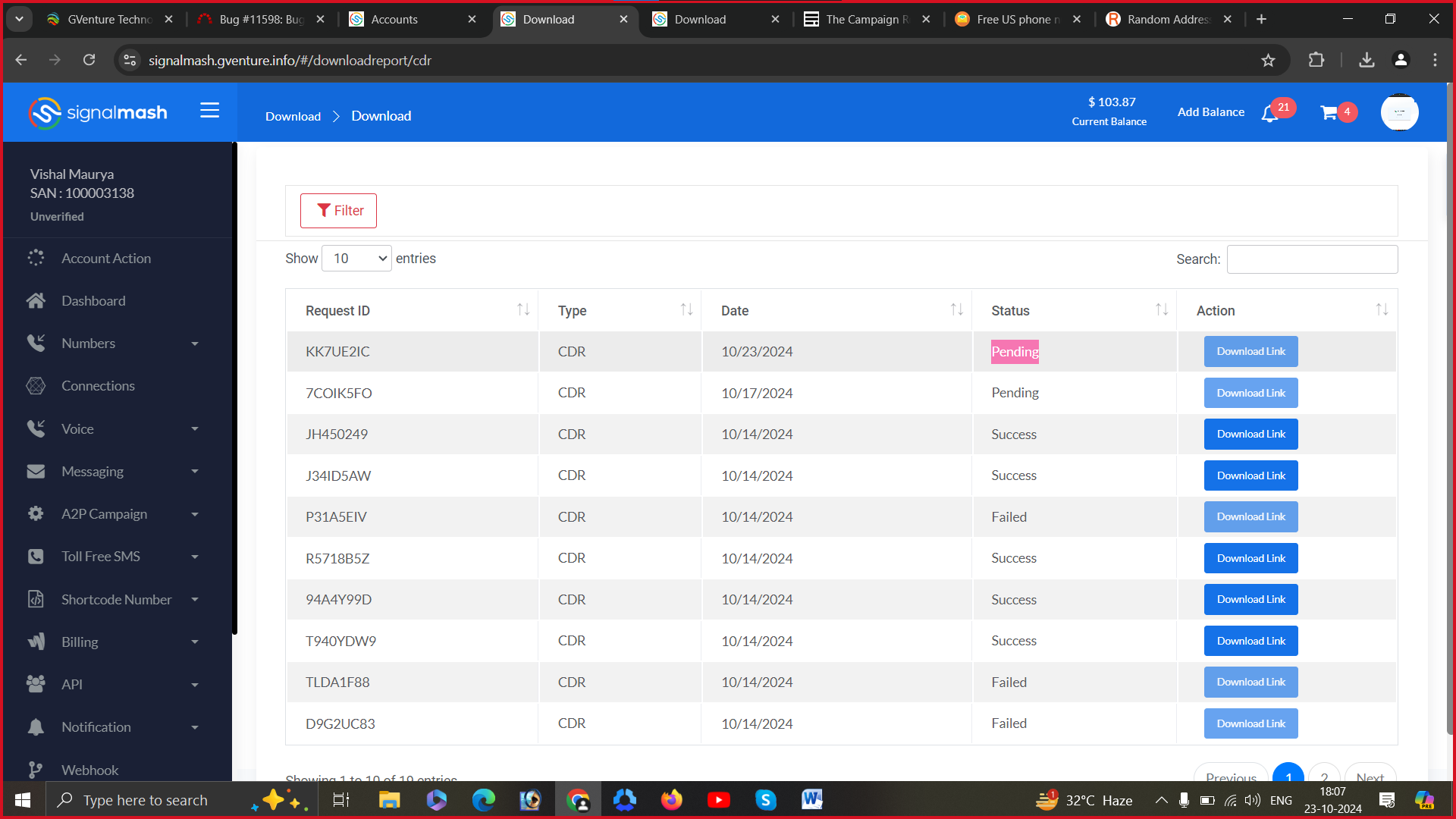Open the Webhook sidebar item
The height and width of the screenshot is (819, 1456).
point(89,770)
